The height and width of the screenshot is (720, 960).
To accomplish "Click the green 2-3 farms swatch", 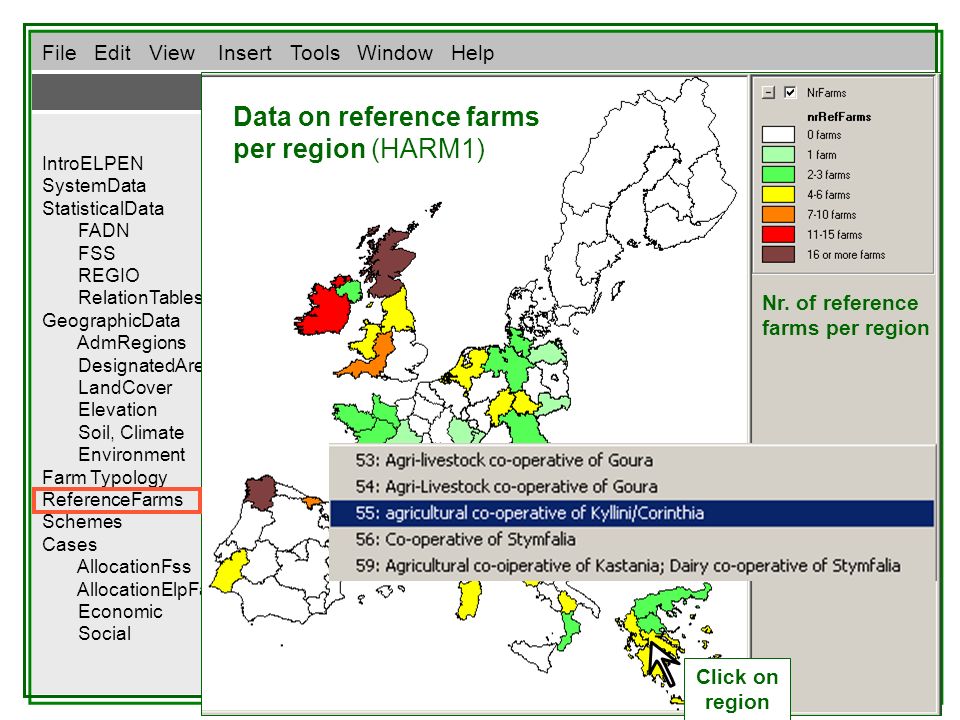I will point(778,174).
